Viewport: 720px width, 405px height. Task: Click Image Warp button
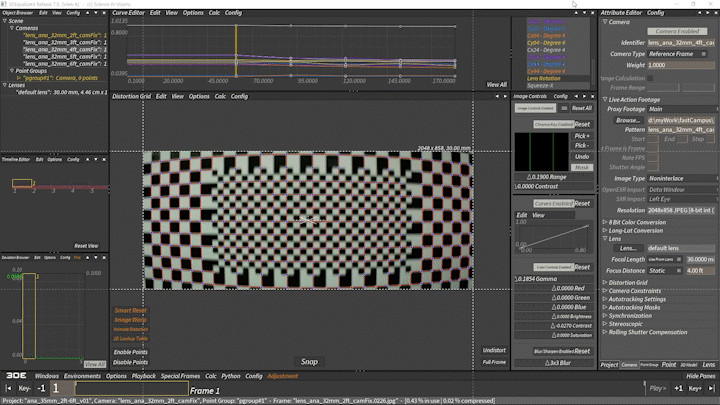pyautogui.click(x=130, y=320)
